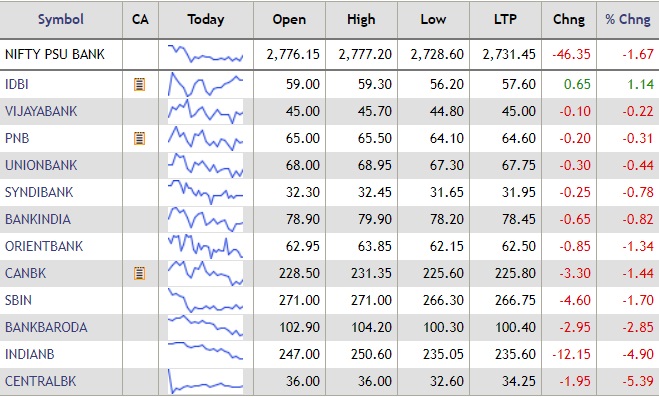The image size is (659, 397).
Task: Select the NIFTY PSU BANK index row
Action: tap(330, 54)
